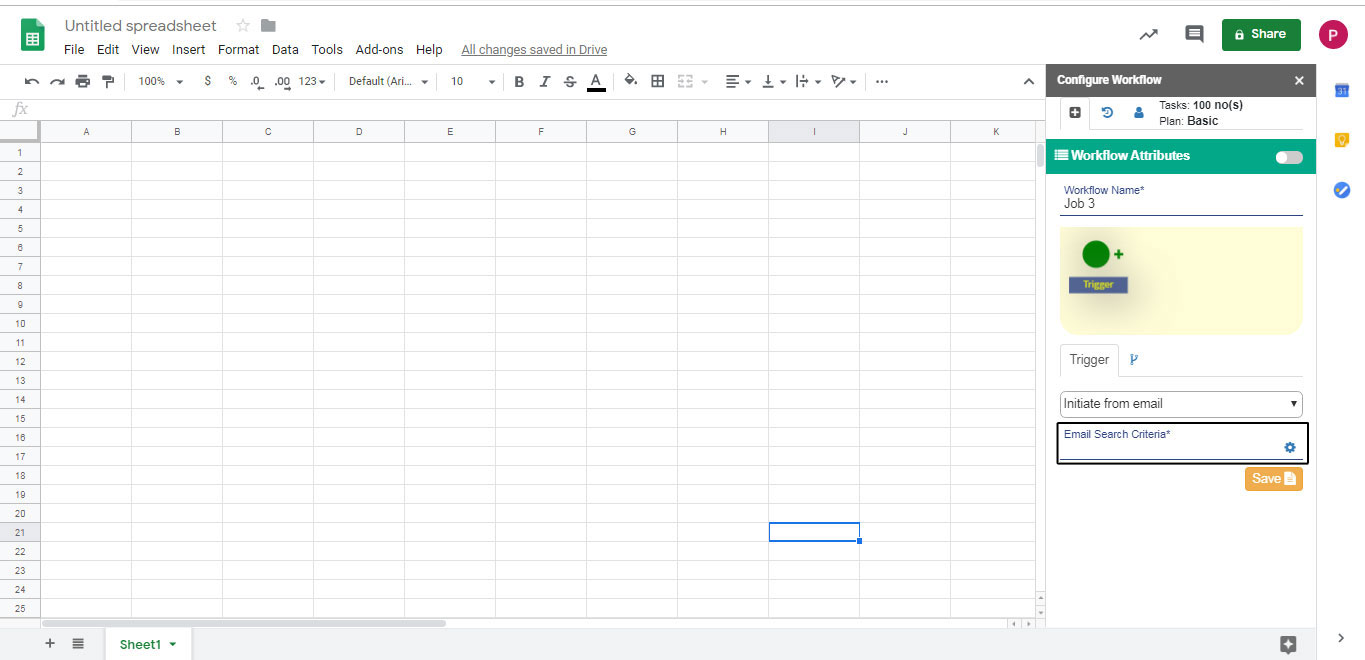
Task: Open the Add-ons menu
Action: (x=380, y=49)
